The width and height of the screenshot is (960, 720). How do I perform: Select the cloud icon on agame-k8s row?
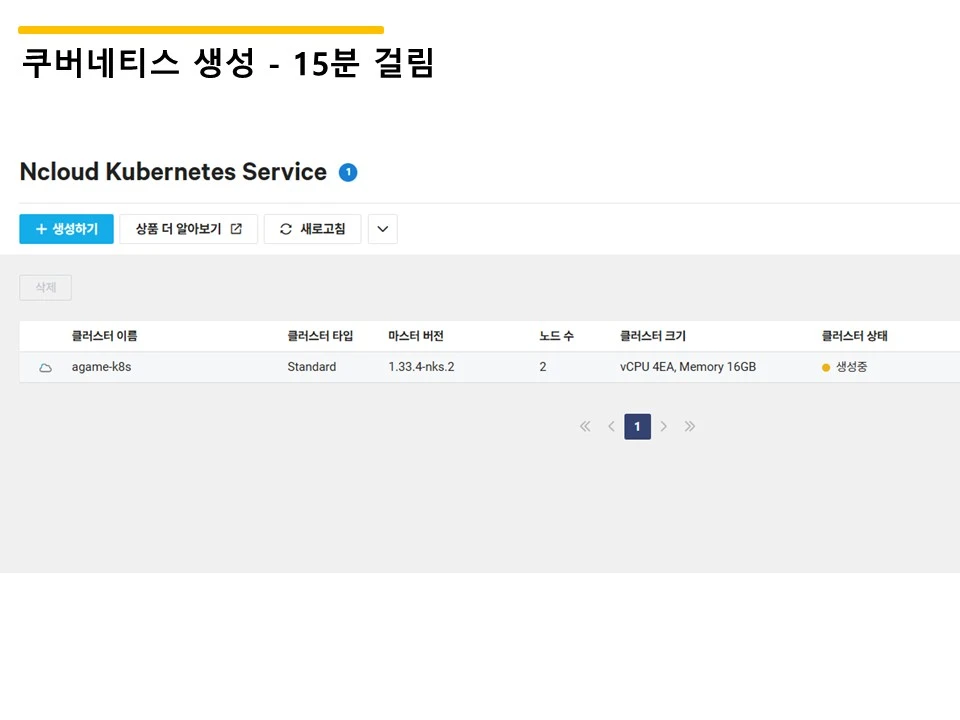45,367
